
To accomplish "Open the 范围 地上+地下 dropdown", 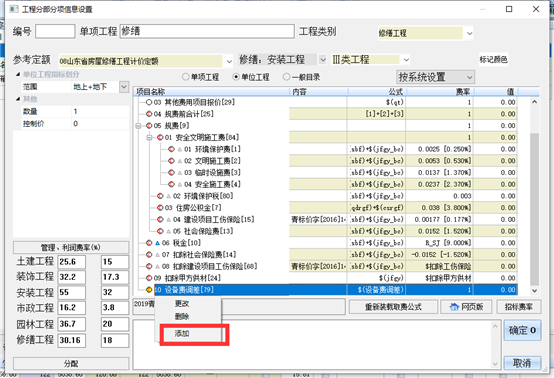I will click(124, 87).
